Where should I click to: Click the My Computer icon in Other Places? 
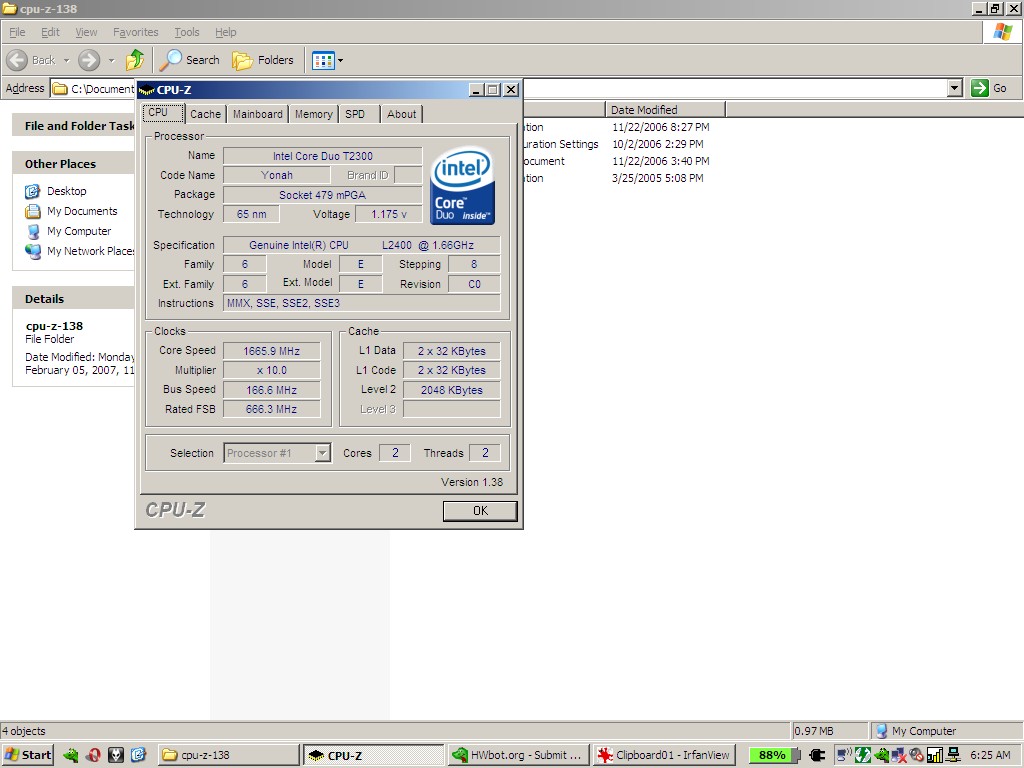[x=33, y=232]
